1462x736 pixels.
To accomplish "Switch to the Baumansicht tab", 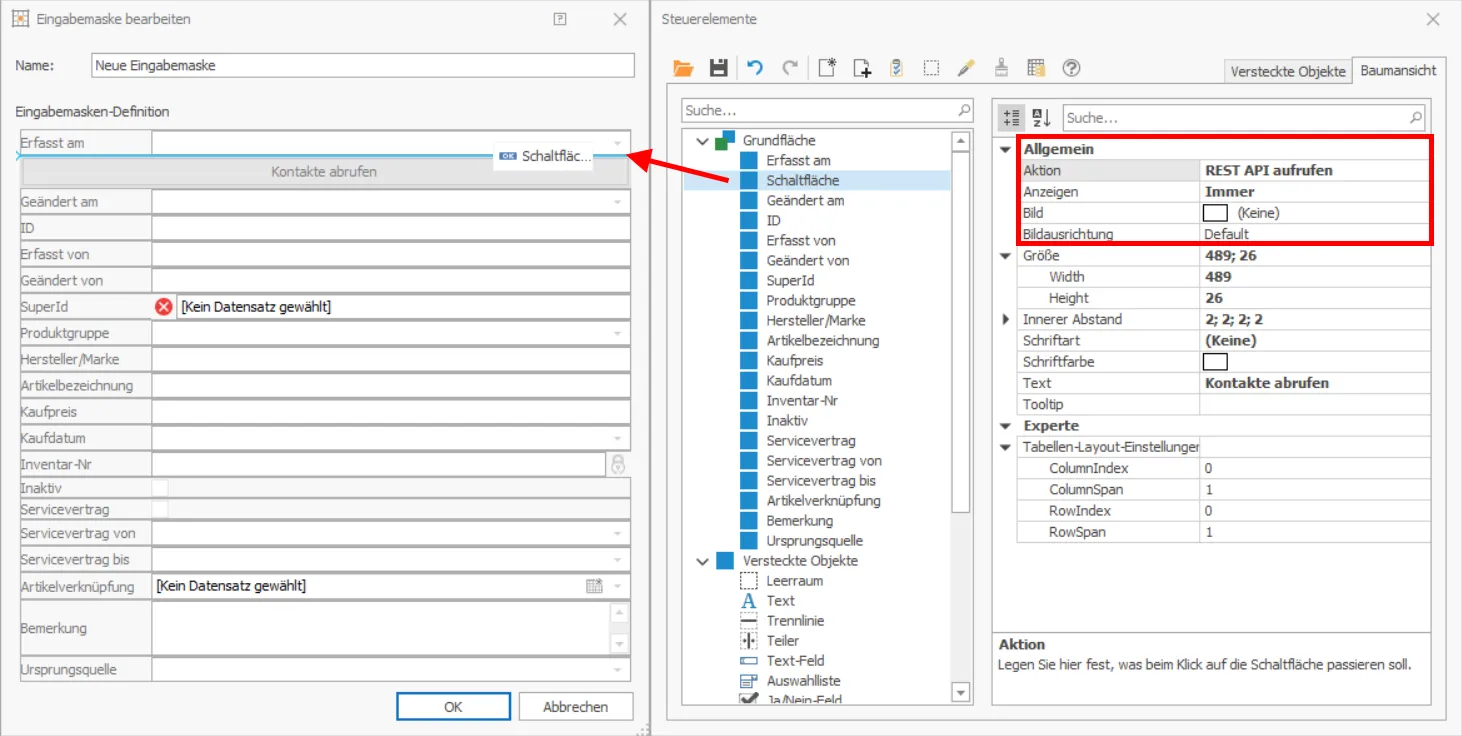I will (x=1399, y=70).
